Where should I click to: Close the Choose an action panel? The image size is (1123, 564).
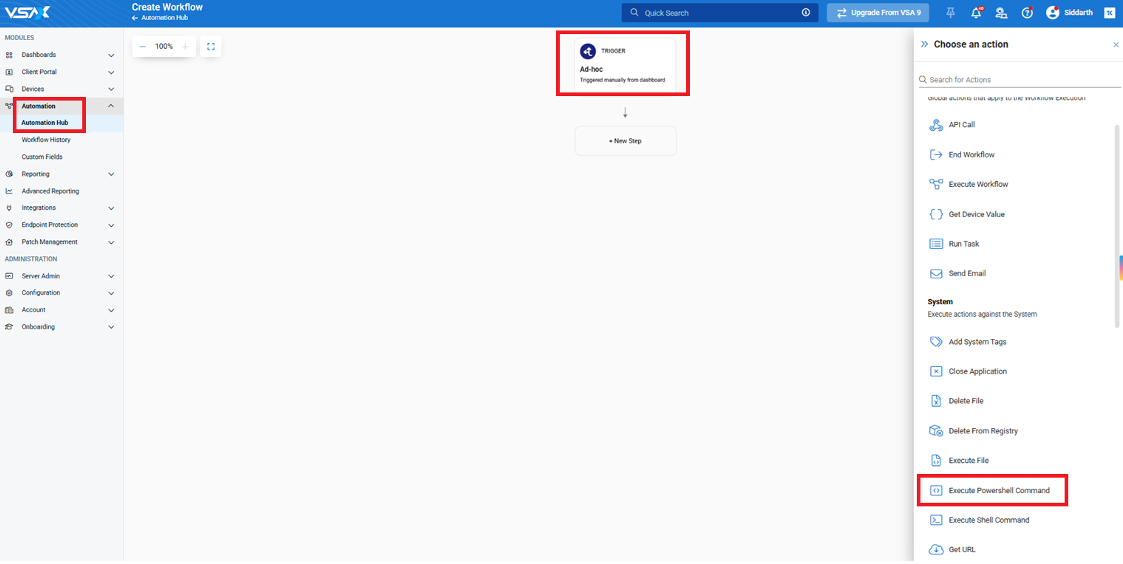pyautogui.click(x=1116, y=45)
